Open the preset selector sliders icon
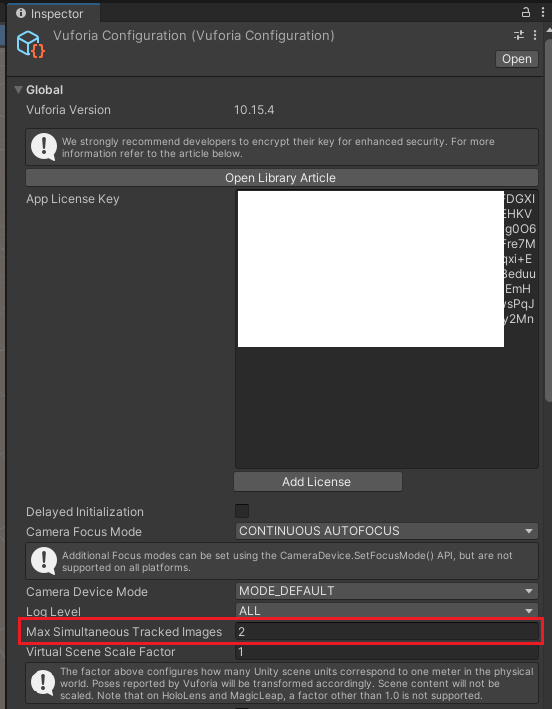Image resolution: width=552 pixels, height=709 pixels. pos(519,35)
